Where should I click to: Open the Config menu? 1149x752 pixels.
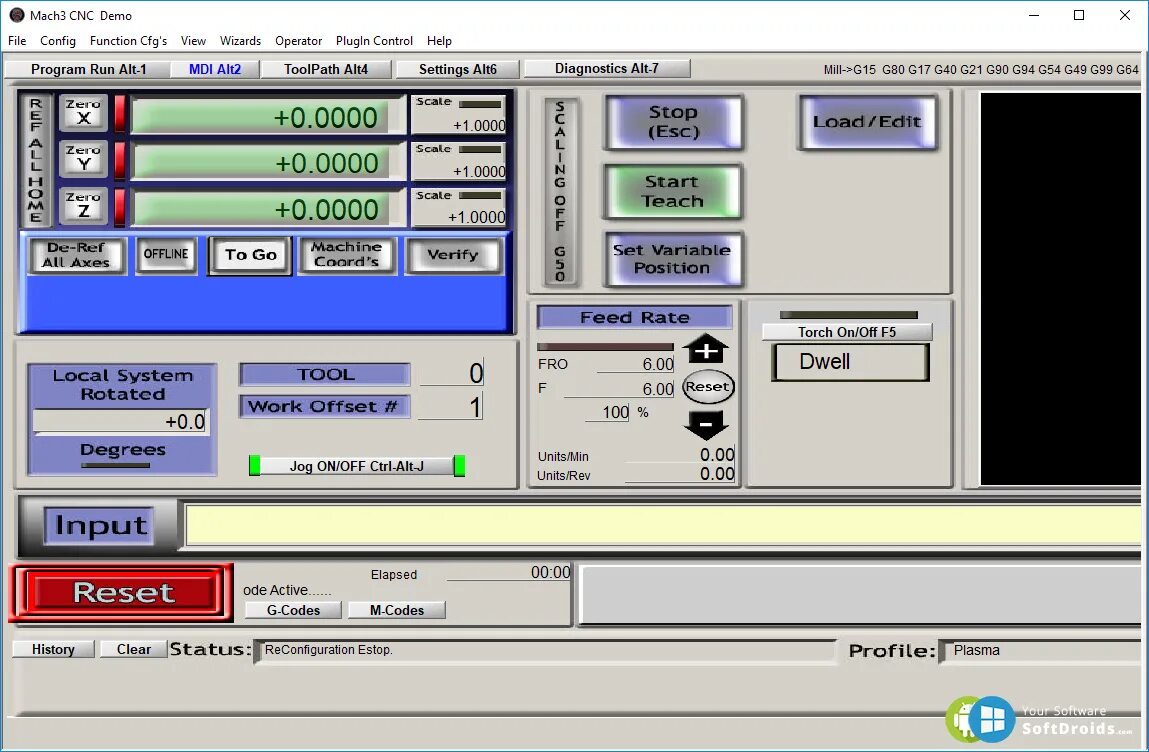click(x=58, y=41)
